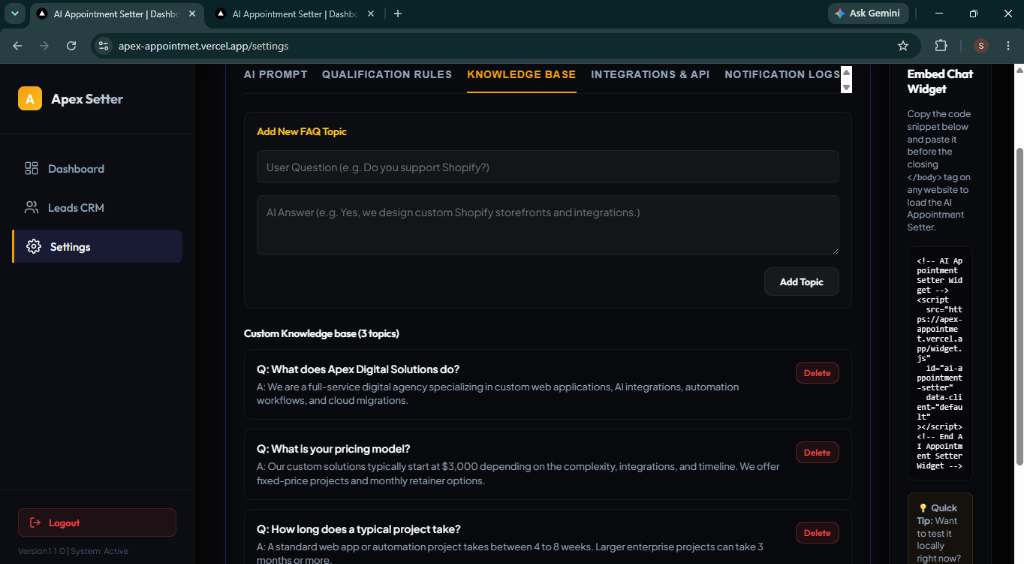
Task: Go back using browser back arrow
Action: [x=18, y=46]
